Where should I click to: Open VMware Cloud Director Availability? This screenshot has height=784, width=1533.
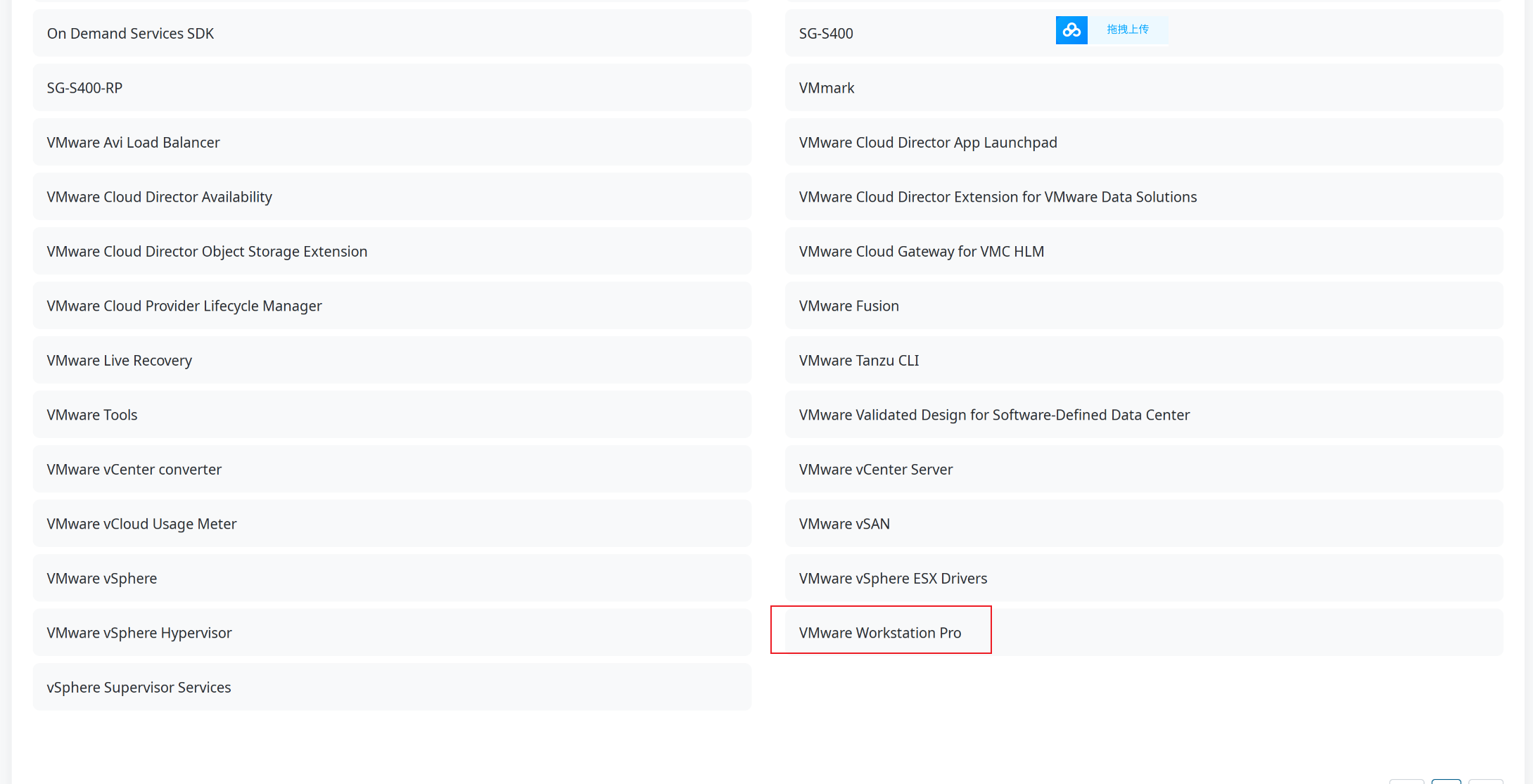click(x=159, y=197)
